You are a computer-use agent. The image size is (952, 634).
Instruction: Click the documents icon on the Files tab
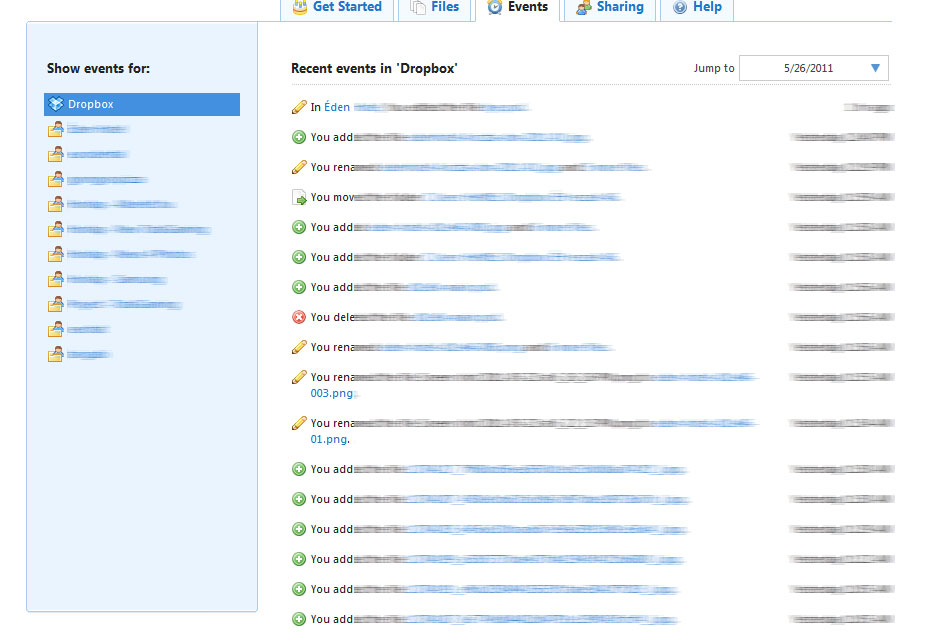pyautogui.click(x=418, y=8)
